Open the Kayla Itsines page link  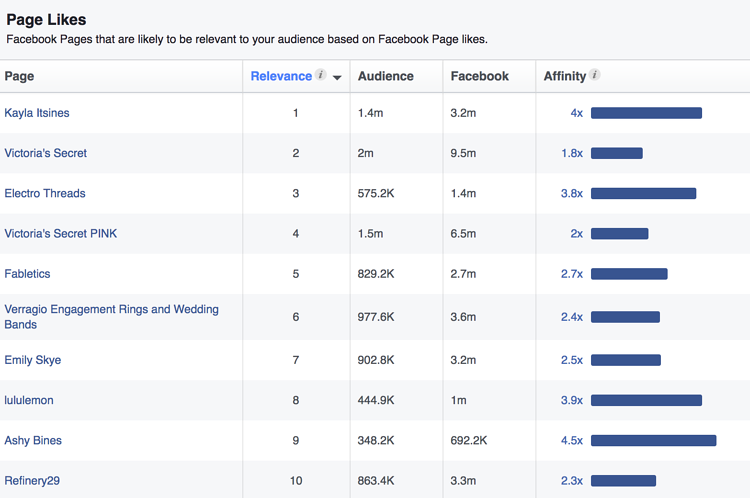(37, 113)
